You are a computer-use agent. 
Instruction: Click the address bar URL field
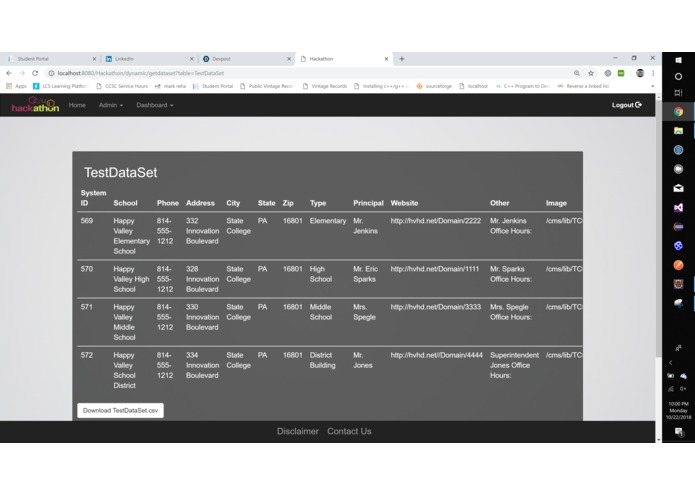(310, 73)
